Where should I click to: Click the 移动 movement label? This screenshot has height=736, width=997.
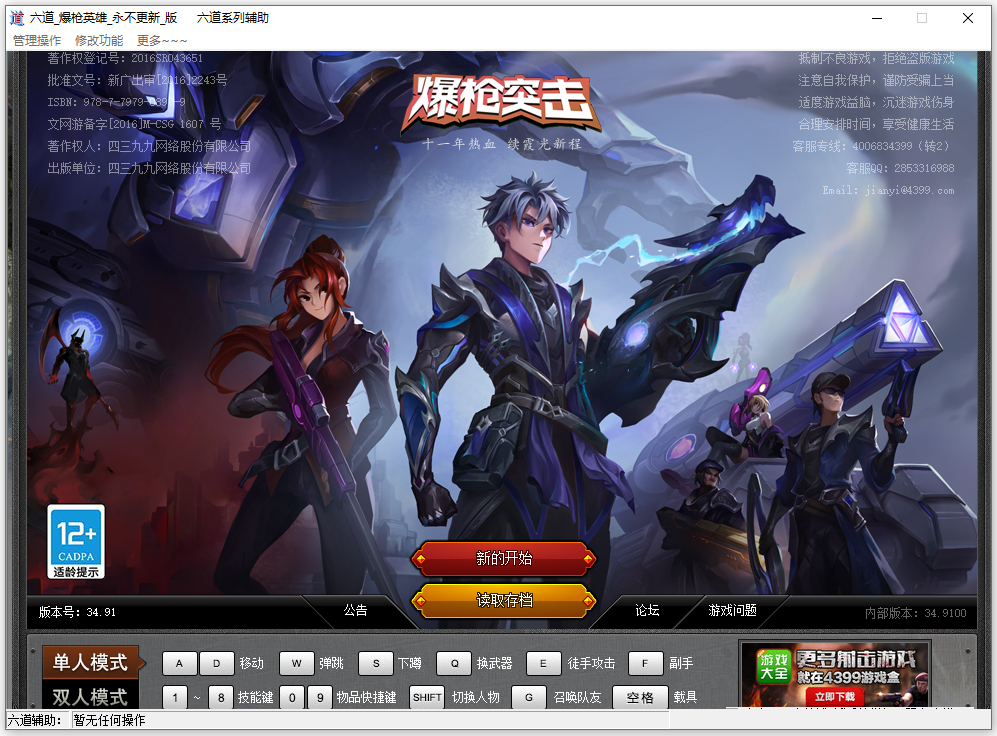[251, 664]
